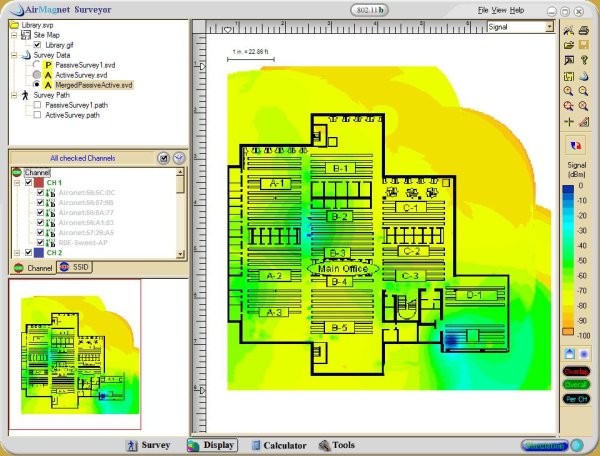Click the channel list scroll down arrow

(180, 254)
